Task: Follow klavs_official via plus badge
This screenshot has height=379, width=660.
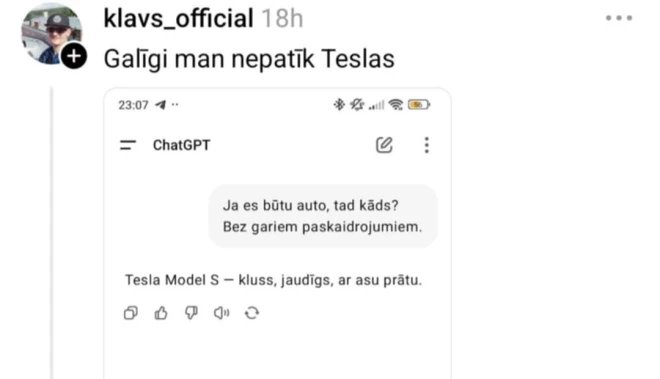Action: (74, 56)
